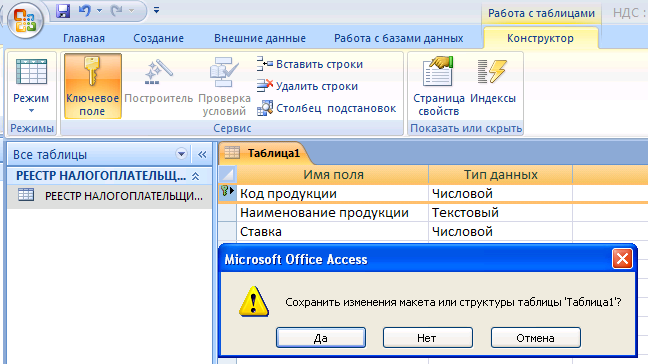Viewport: 648px width, 364px height.
Task: Click the Undo arrow icon
Action: pos(85,11)
